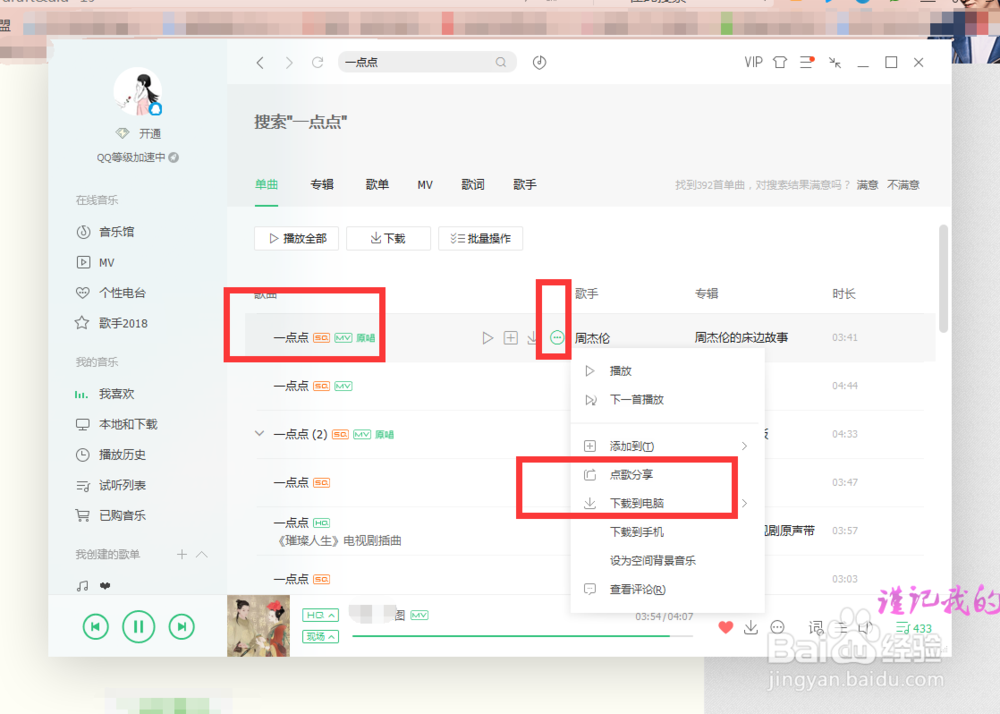Choose 下载到电脑 in context menu
This screenshot has height=714, width=1000.
(x=667, y=504)
